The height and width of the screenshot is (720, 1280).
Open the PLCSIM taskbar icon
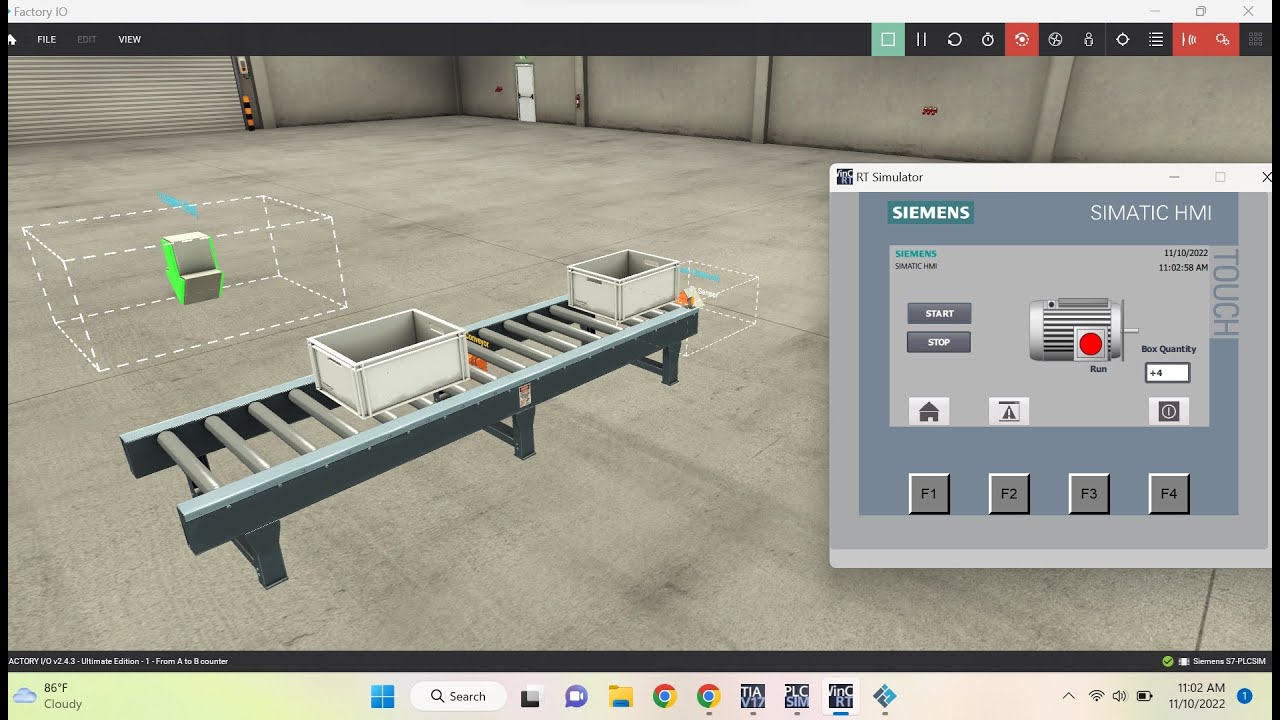[x=796, y=696]
